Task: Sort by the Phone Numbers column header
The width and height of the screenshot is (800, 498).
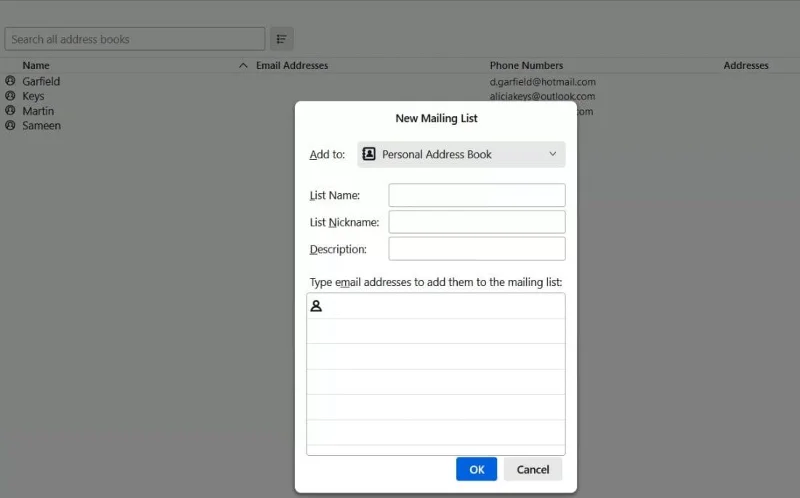Action: pos(526,65)
